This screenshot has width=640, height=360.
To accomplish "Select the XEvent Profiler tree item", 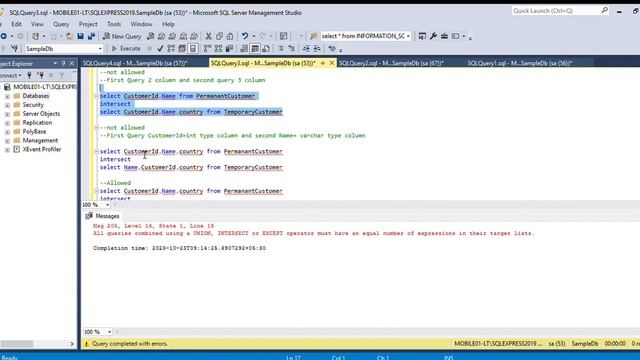I will [42, 149].
